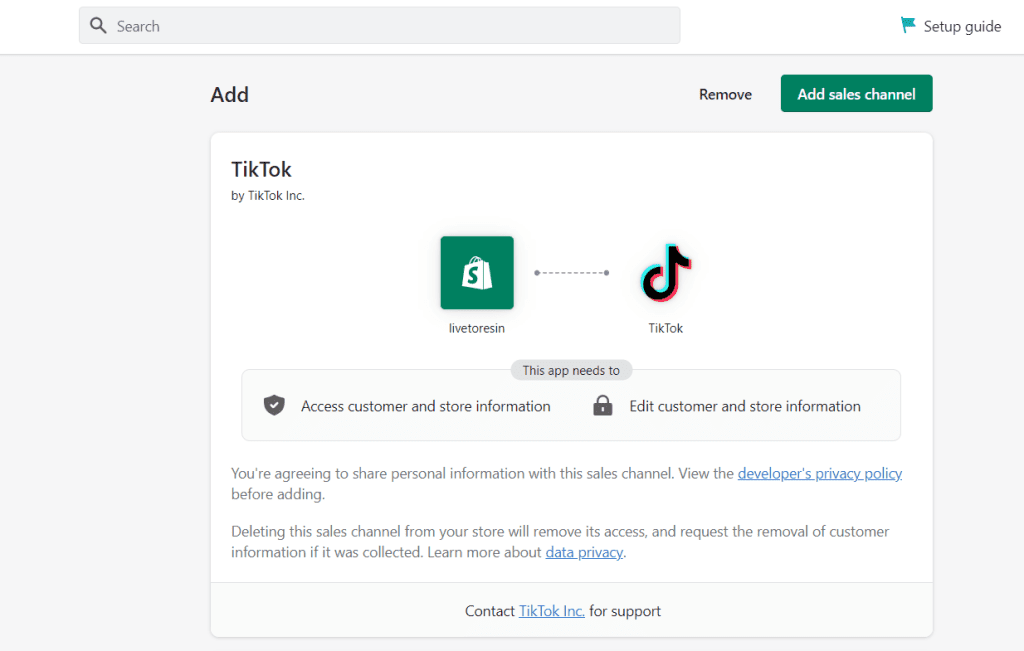The height and width of the screenshot is (651, 1024).
Task: Click the Setup guide flag icon
Action: [x=908, y=25]
